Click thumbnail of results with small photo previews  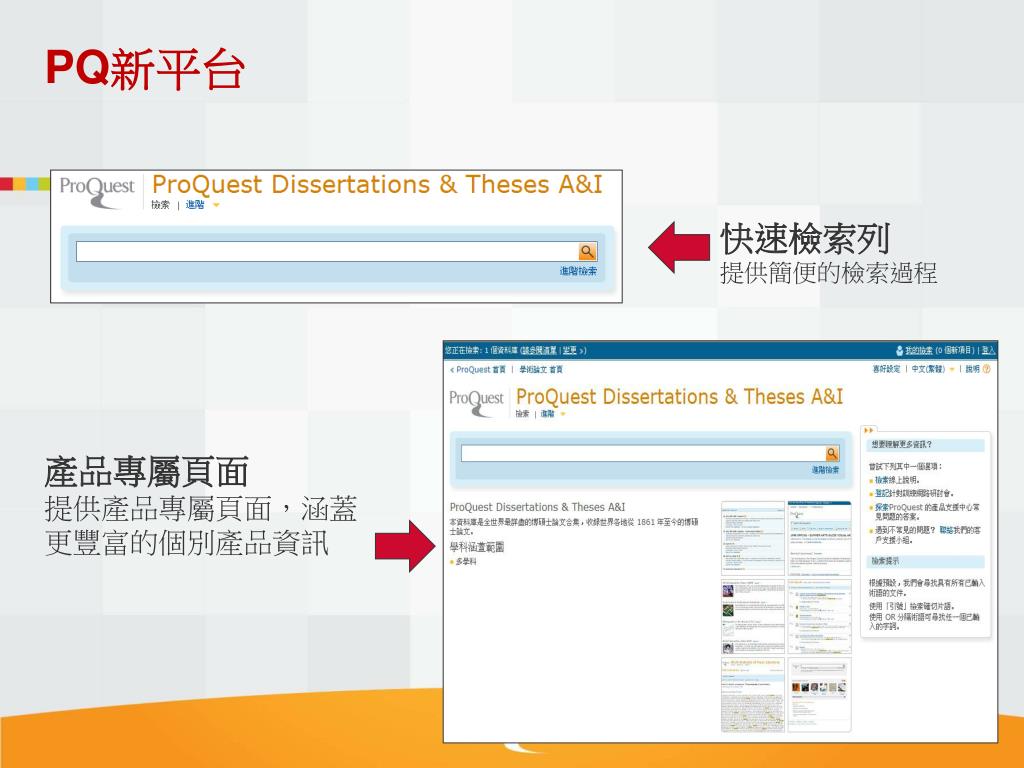coord(752,616)
